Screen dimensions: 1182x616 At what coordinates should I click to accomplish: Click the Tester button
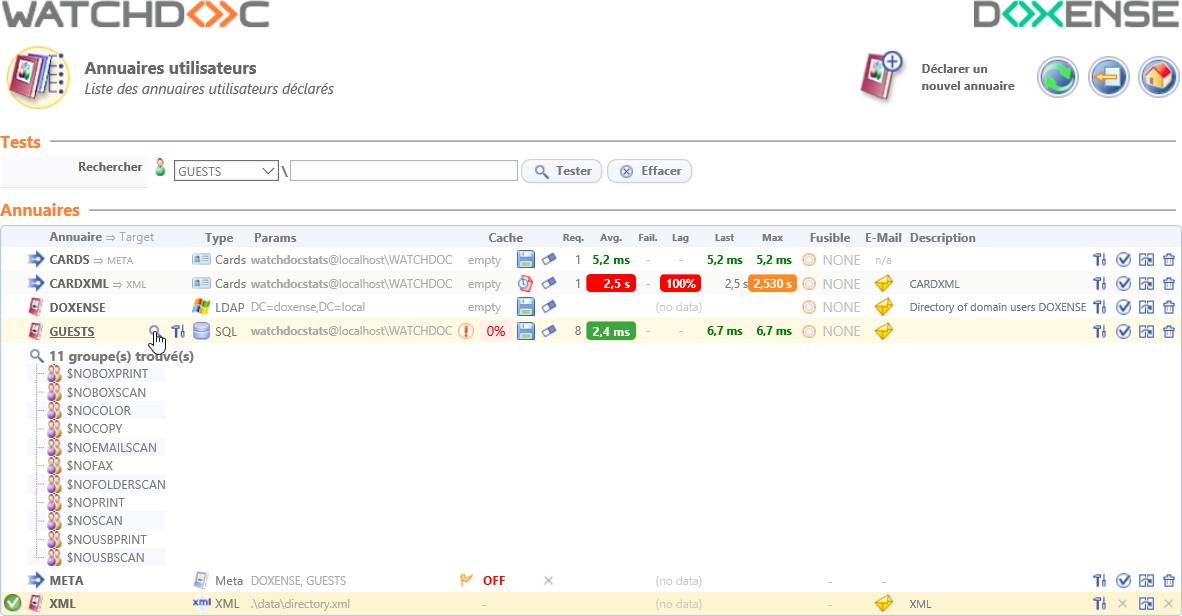coord(562,171)
